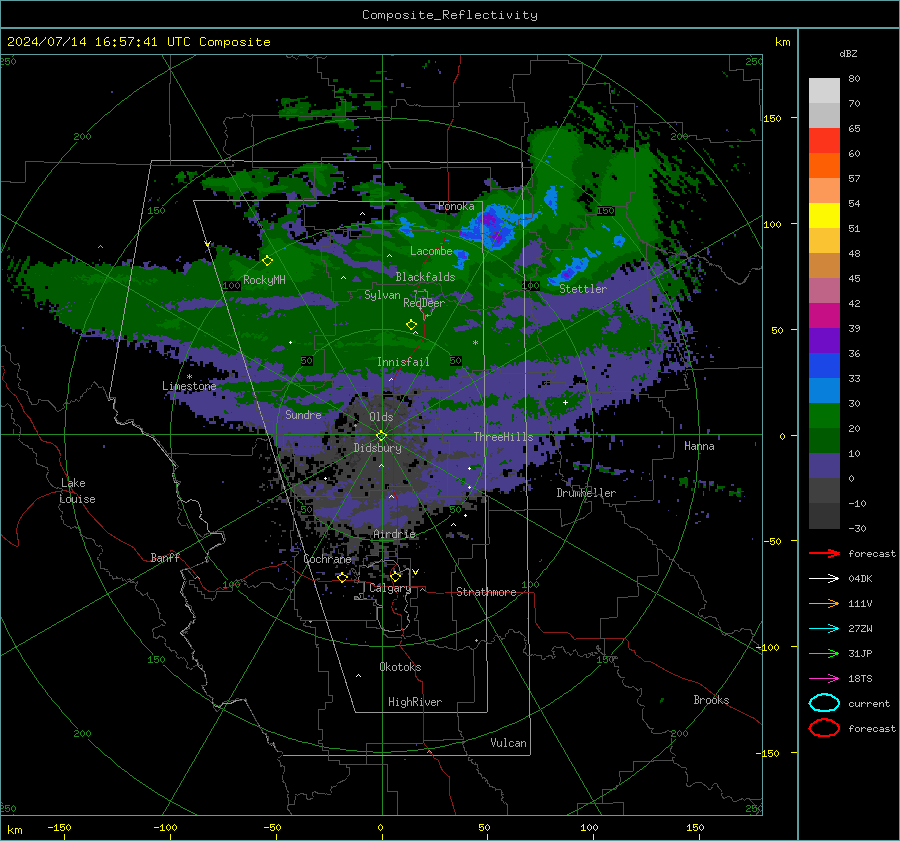Click the Olds town label
The height and width of the screenshot is (841, 900).
tap(381, 417)
